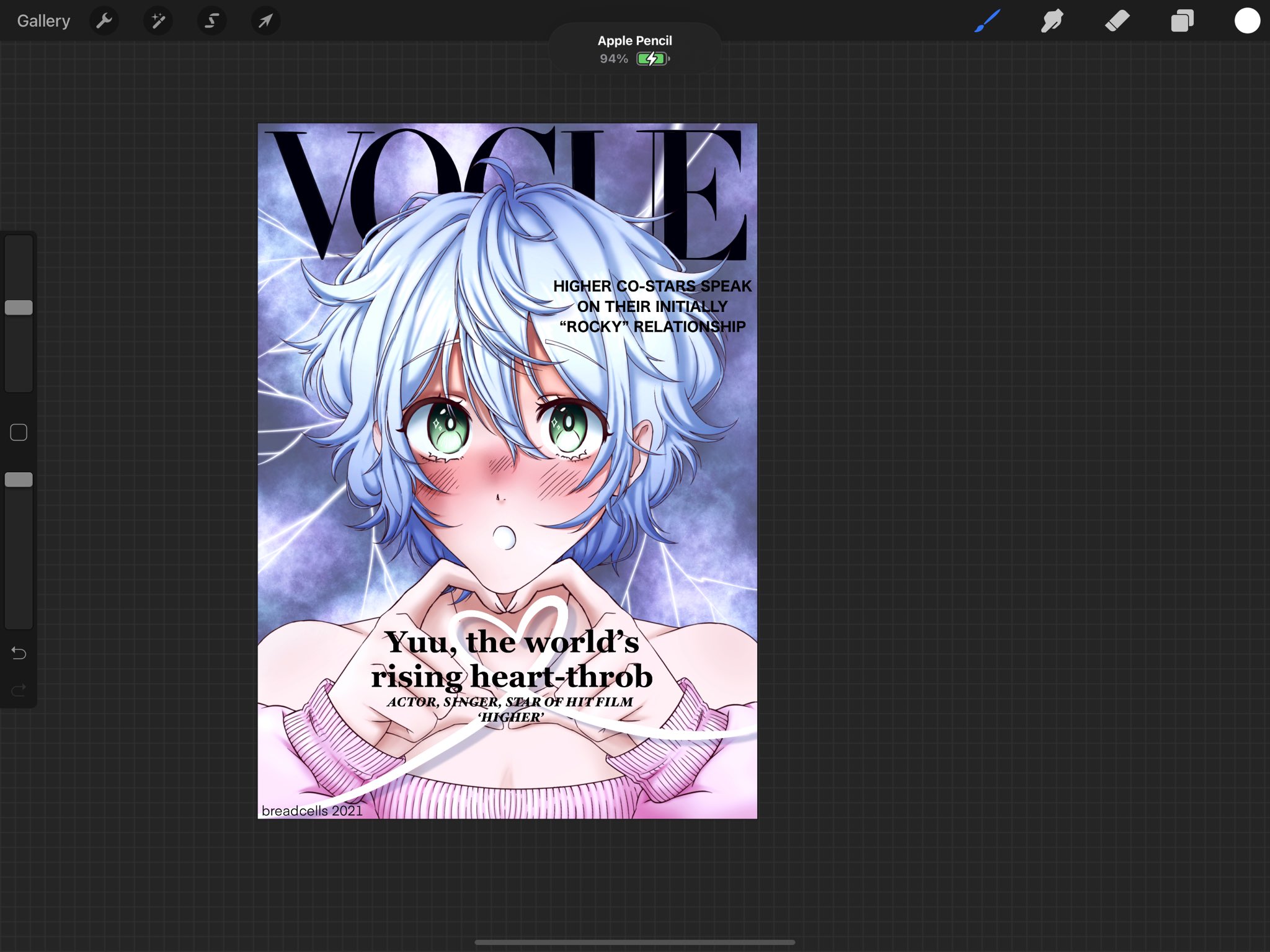The image size is (1270, 952).
Task: Redo action using the sidebar arrow
Action: coord(19,690)
